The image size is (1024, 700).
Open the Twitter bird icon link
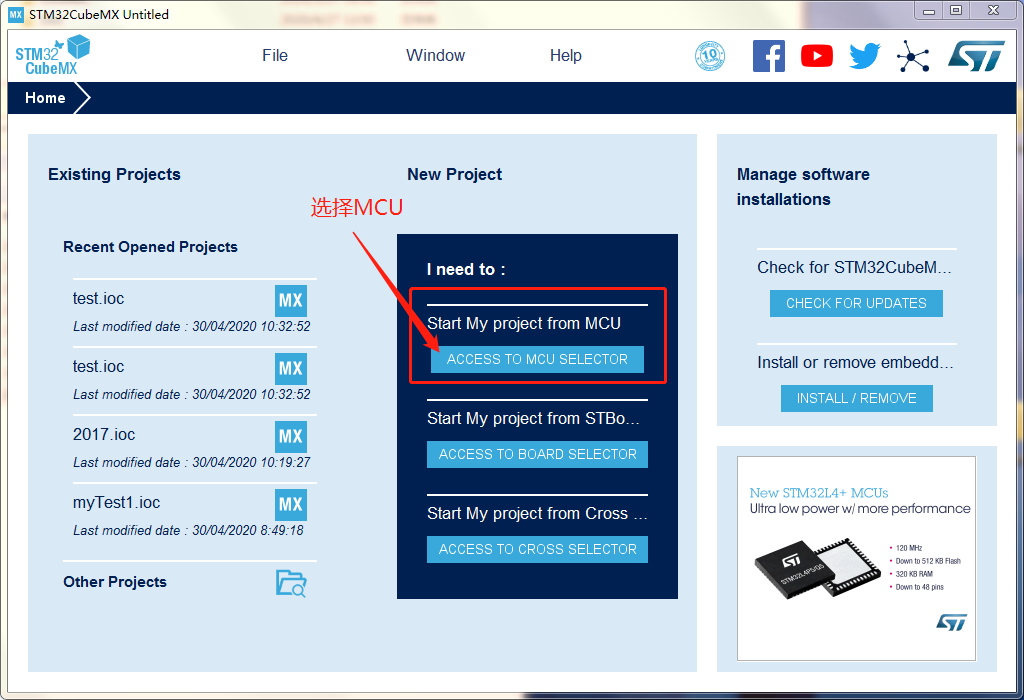tap(865, 56)
